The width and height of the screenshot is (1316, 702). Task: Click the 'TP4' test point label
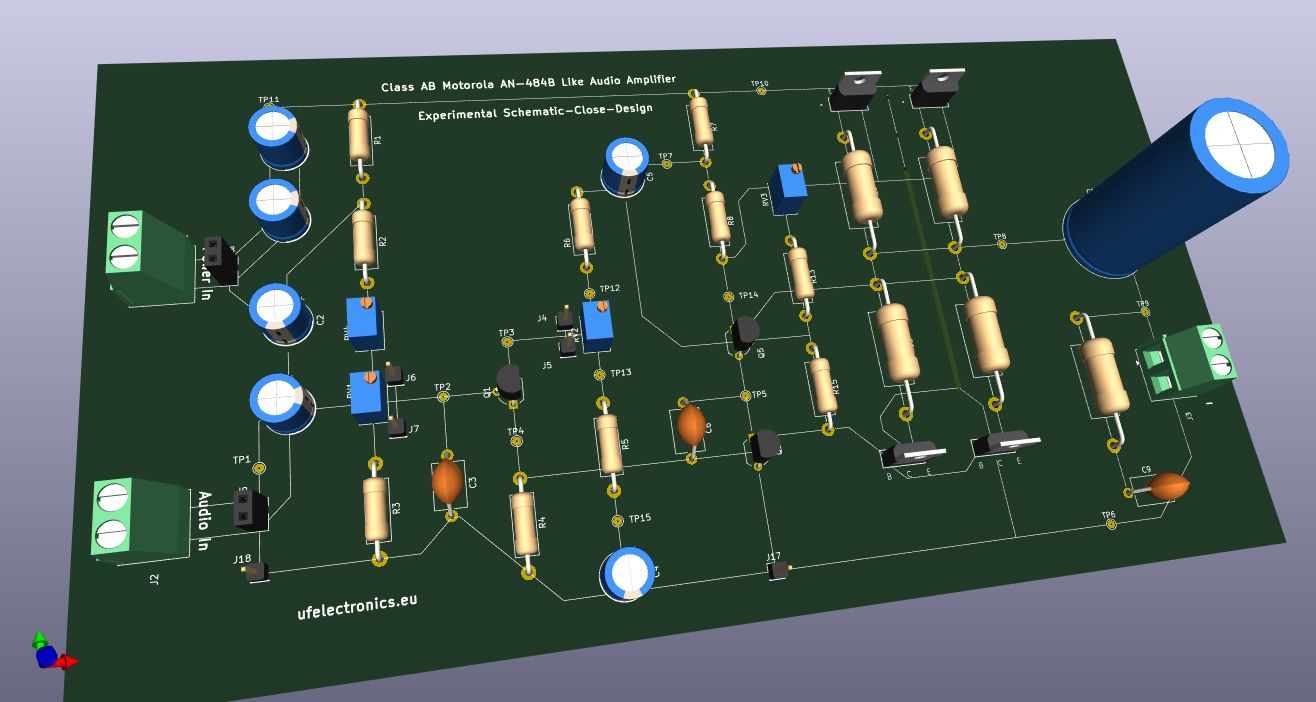coord(515,432)
